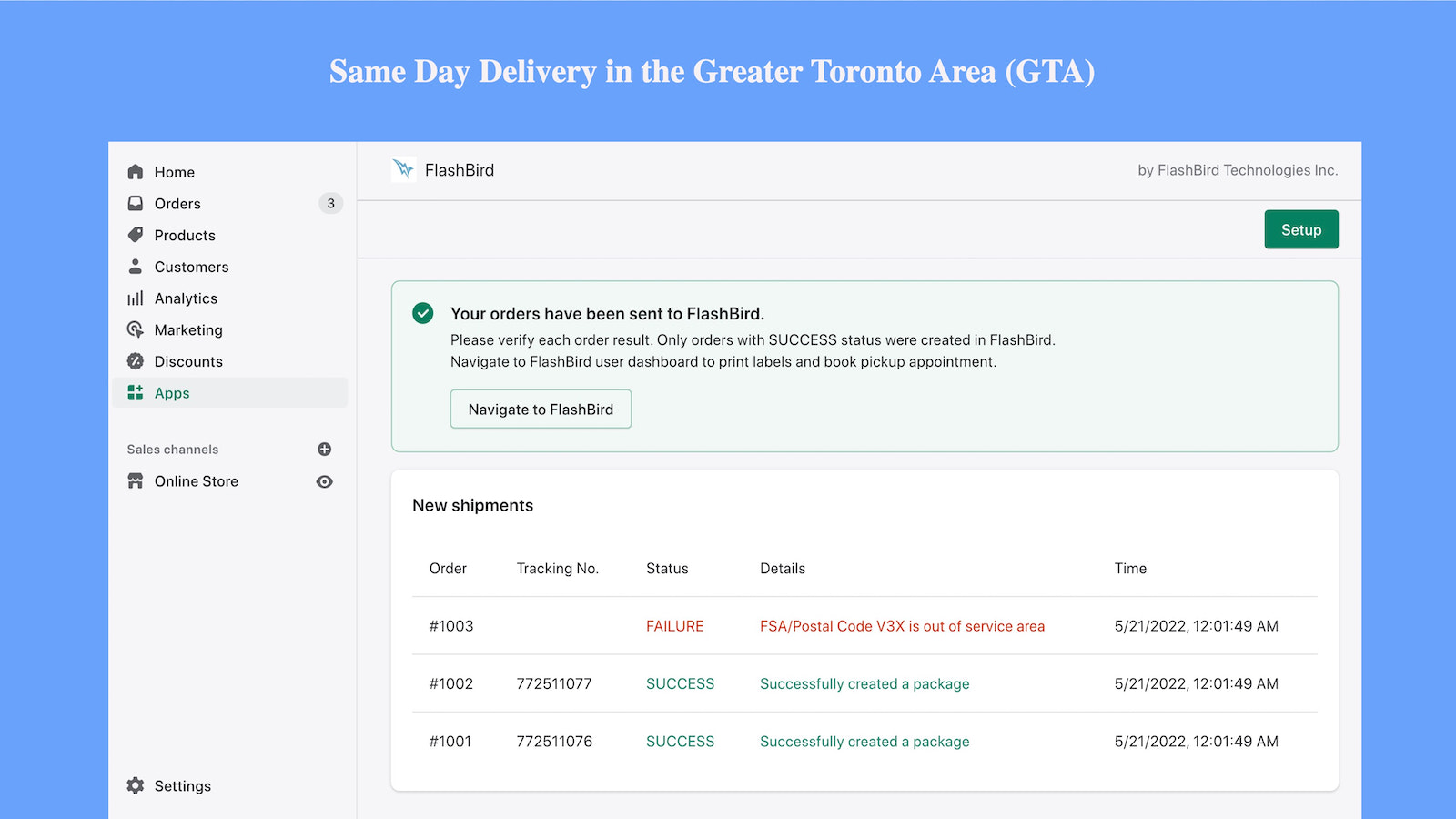Click the FlashBird bird logo icon
The width and height of the screenshot is (1456, 819).
[x=403, y=169]
